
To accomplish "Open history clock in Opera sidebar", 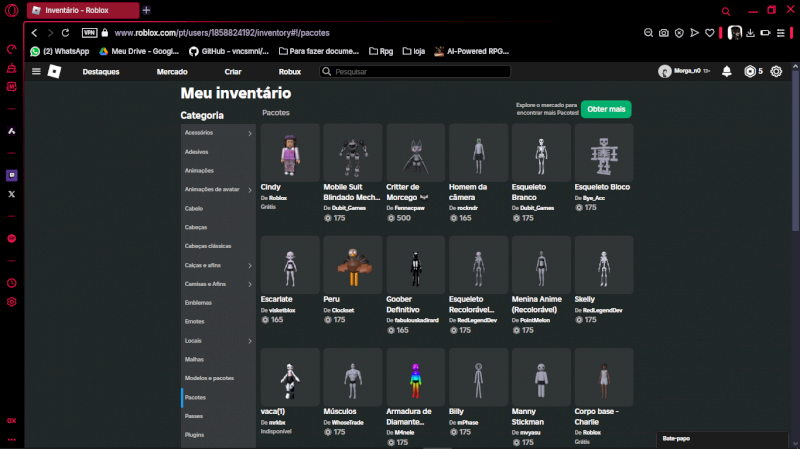I will [x=11, y=283].
